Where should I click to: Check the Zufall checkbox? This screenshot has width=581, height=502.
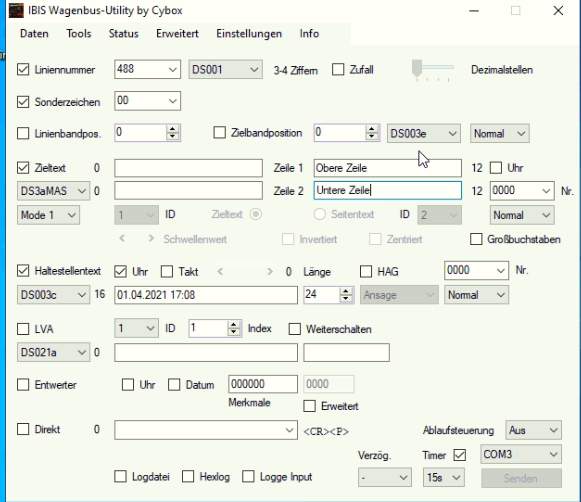(x=338, y=70)
